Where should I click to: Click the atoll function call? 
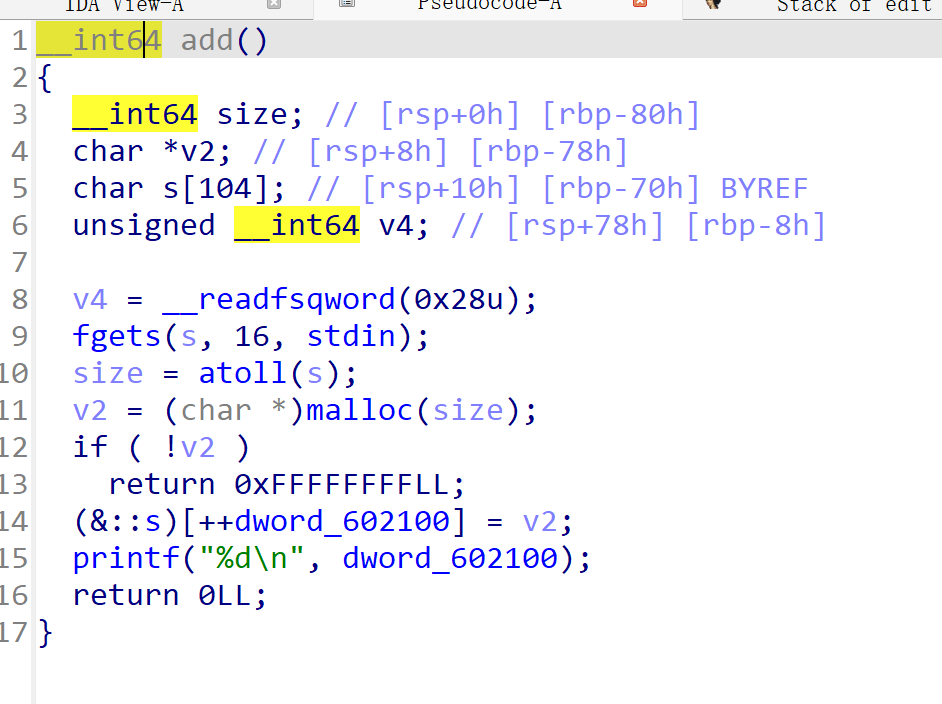click(x=243, y=374)
